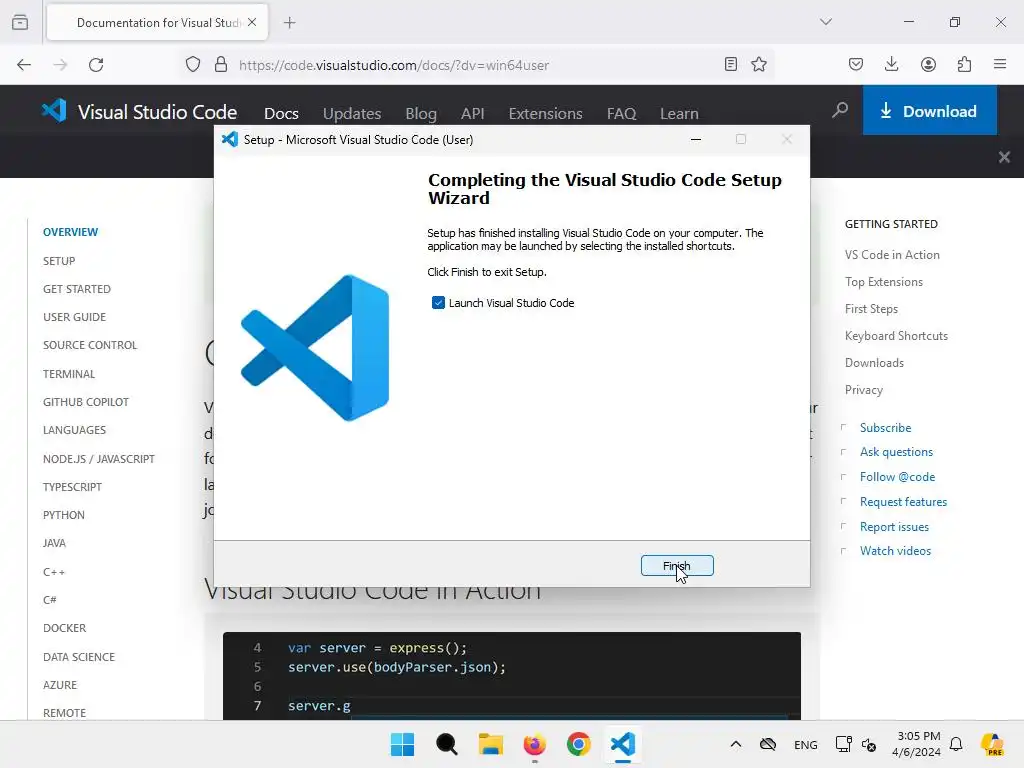Open the FAQ navigation item
Viewport: 1024px width, 768px height.
[x=622, y=114]
